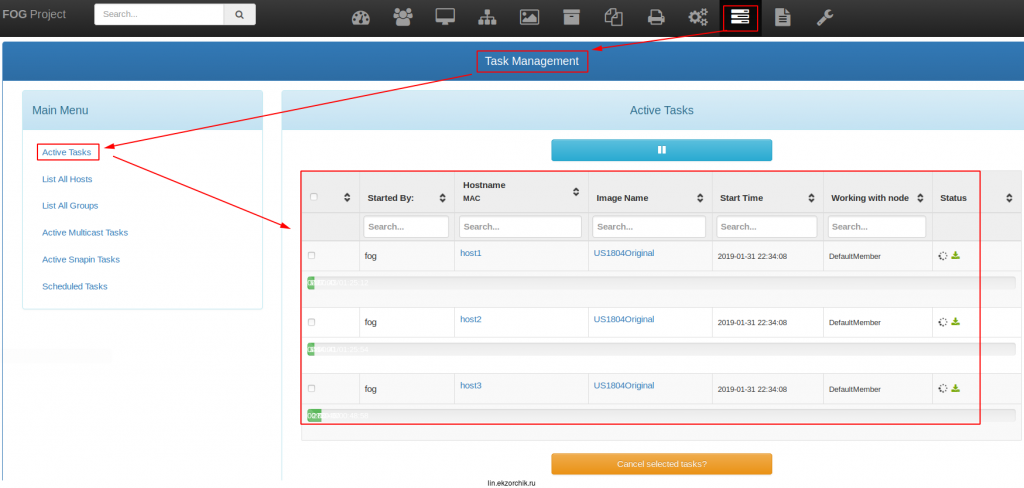Open the host3 hostname link
The height and width of the screenshot is (488, 1024).
[x=470, y=385]
